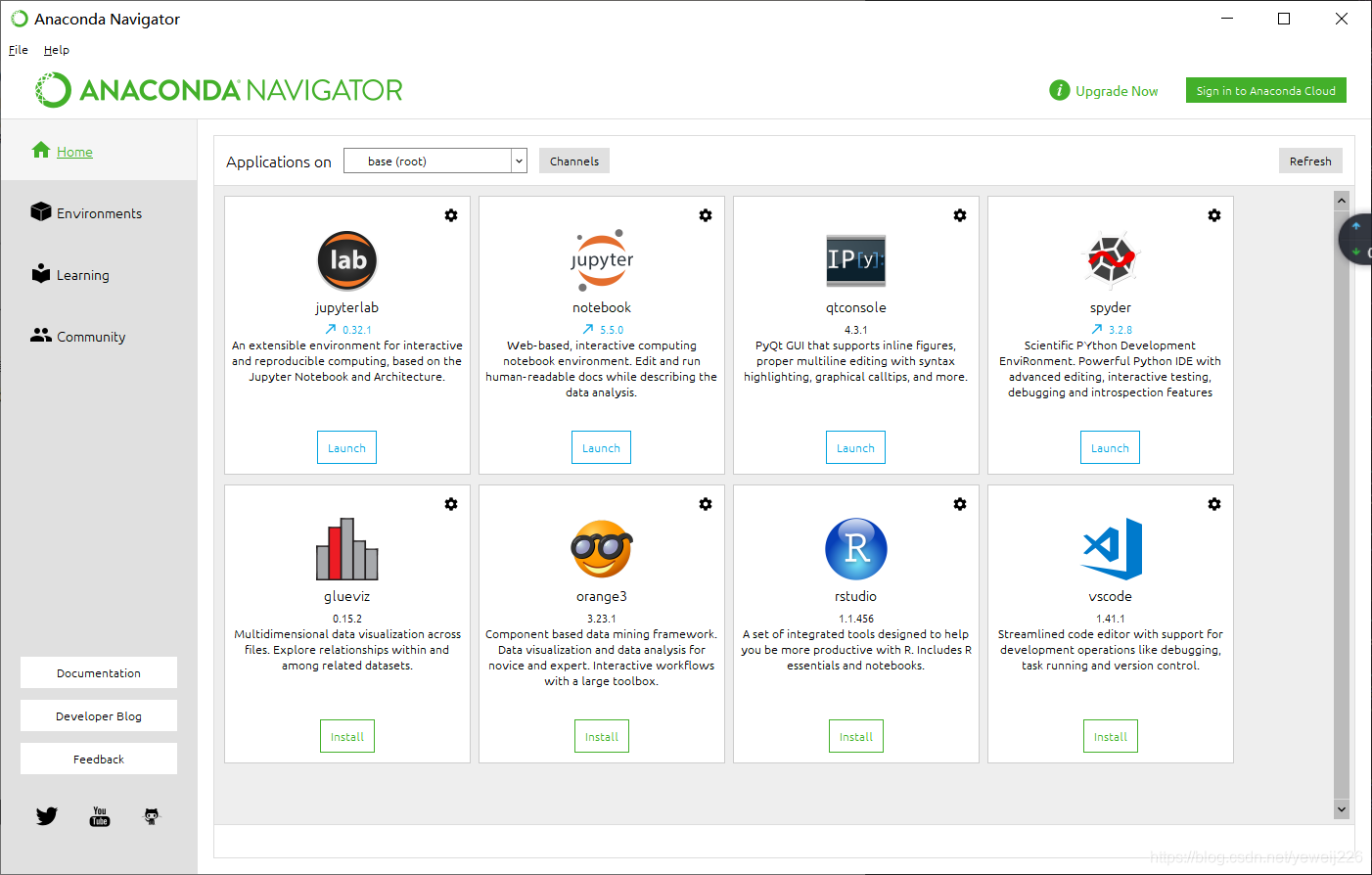Viewport: 1372px width, 875px height.
Task: Click scrollbar up arrow in applications list
Action: click(1342, 200)
